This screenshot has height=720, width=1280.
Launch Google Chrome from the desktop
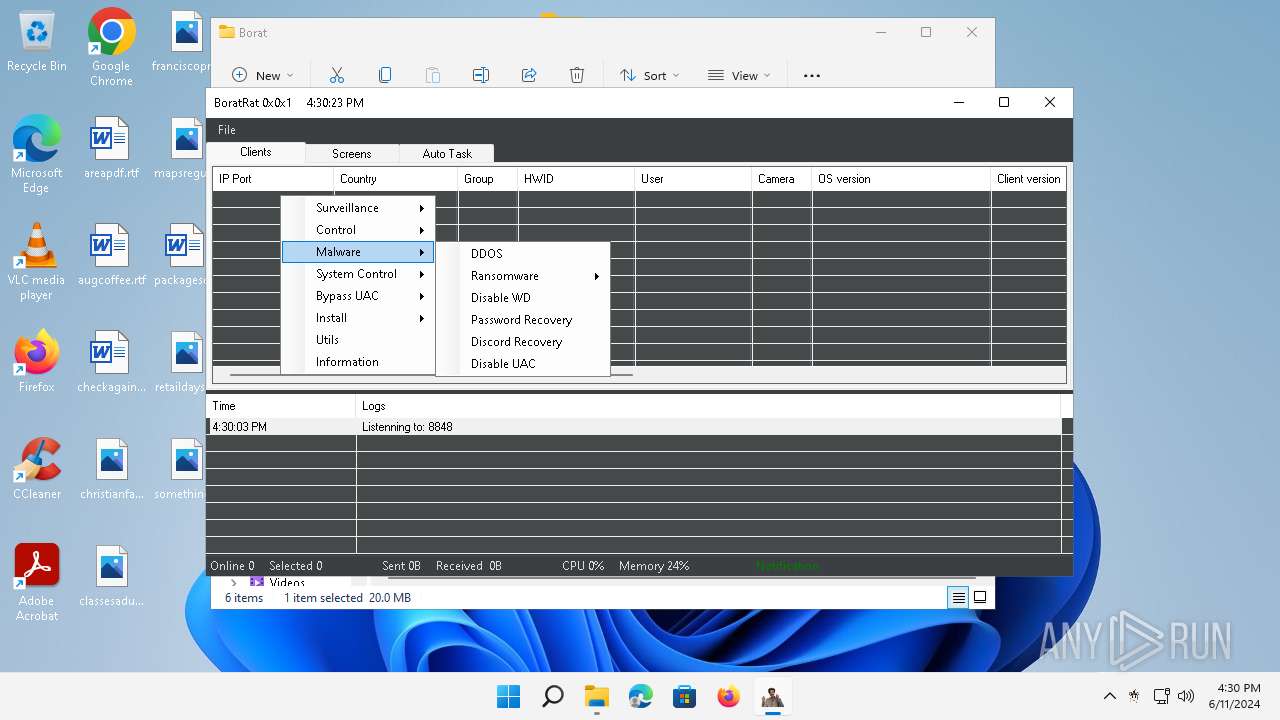point(111,47)
